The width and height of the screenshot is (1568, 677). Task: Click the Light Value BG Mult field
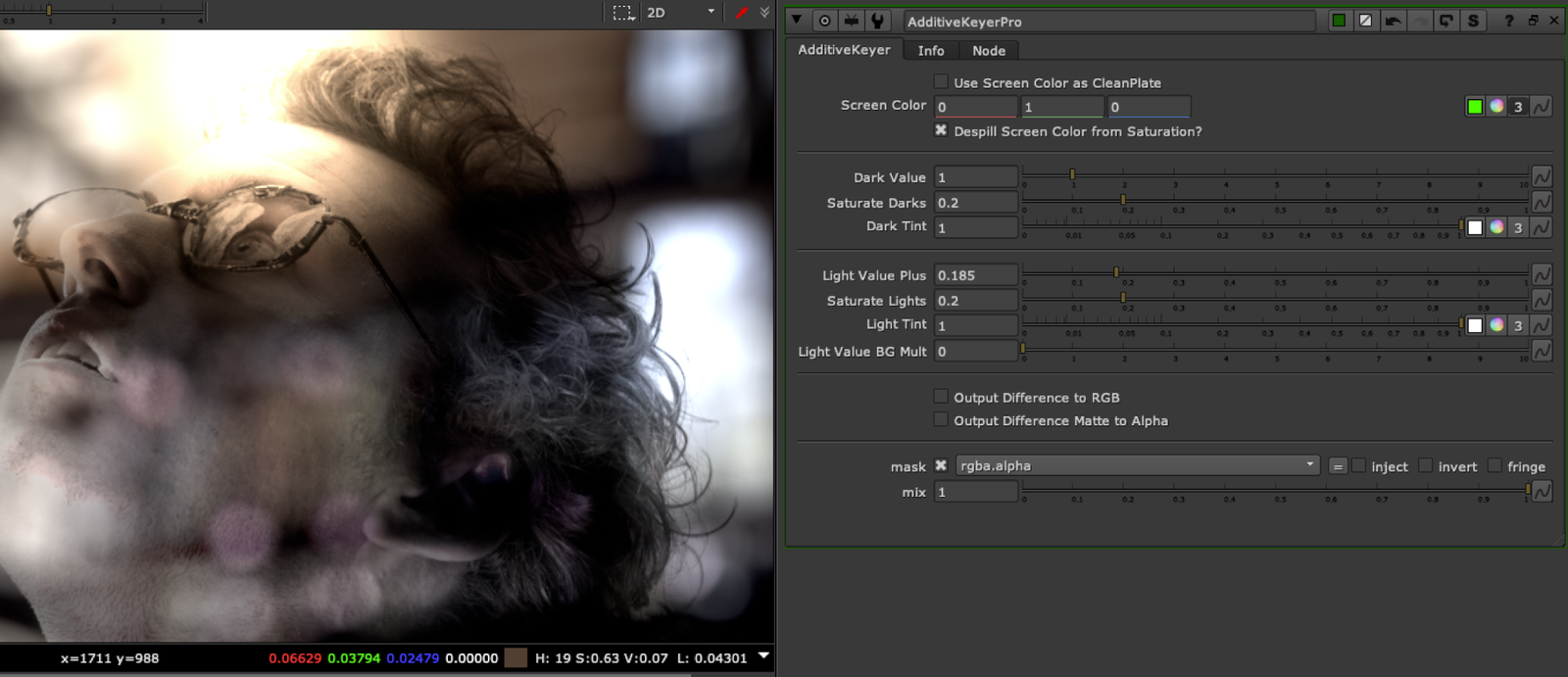pyautogui.click(x=976, y=352)
